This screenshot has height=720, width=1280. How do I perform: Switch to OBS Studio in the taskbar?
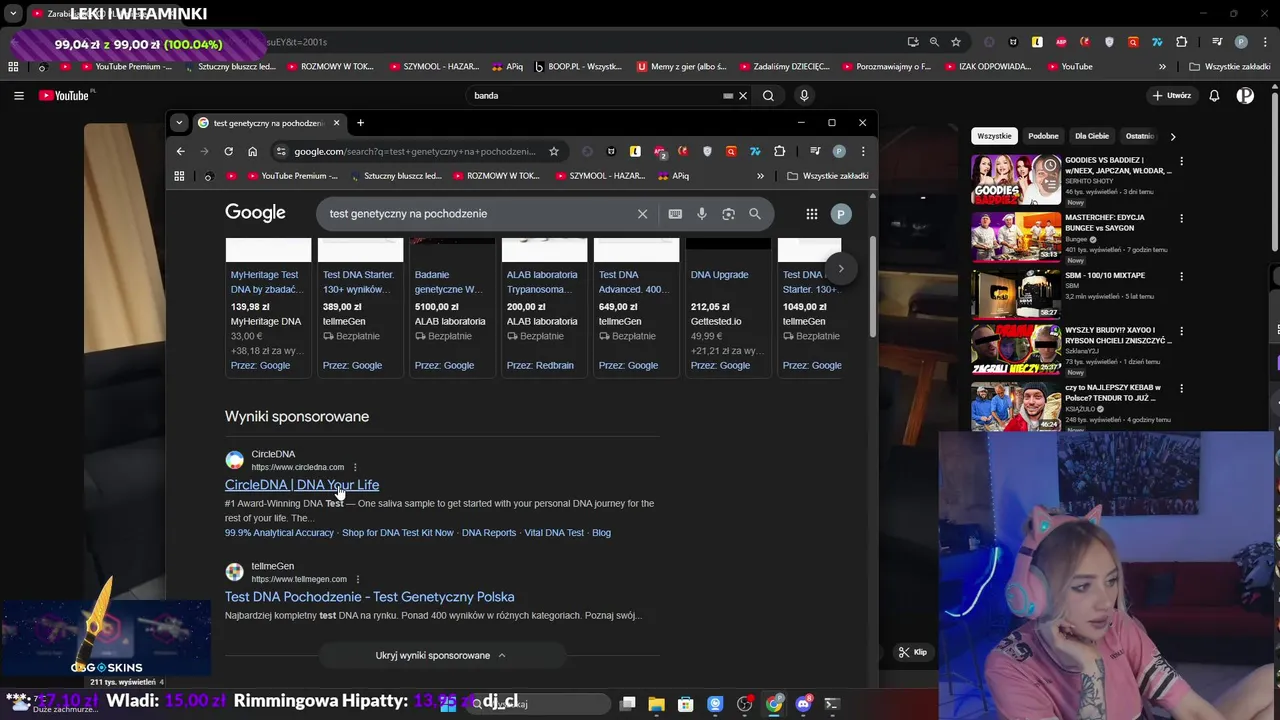(744, 704)
